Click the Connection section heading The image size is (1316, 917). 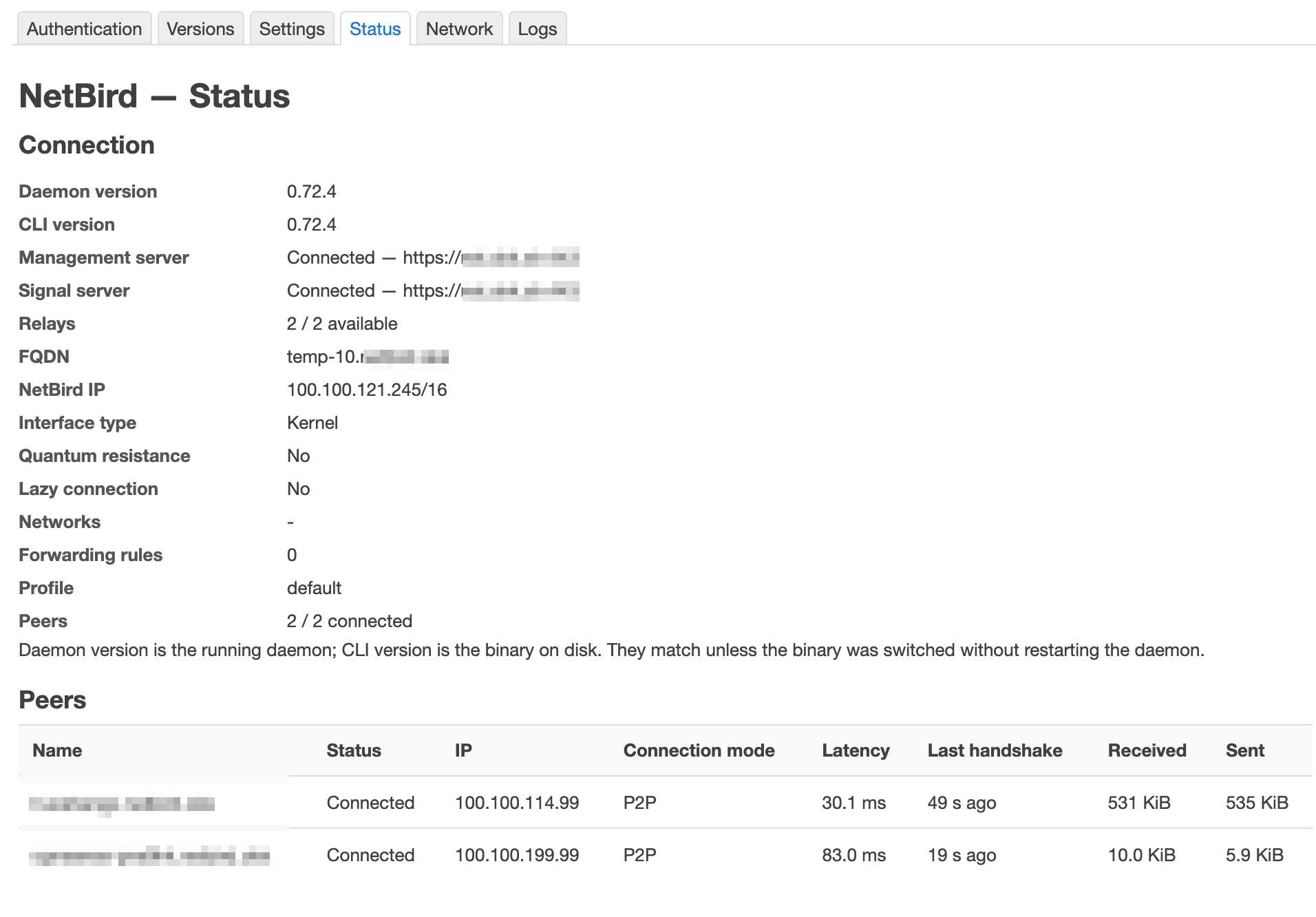[x=87, y=145]
